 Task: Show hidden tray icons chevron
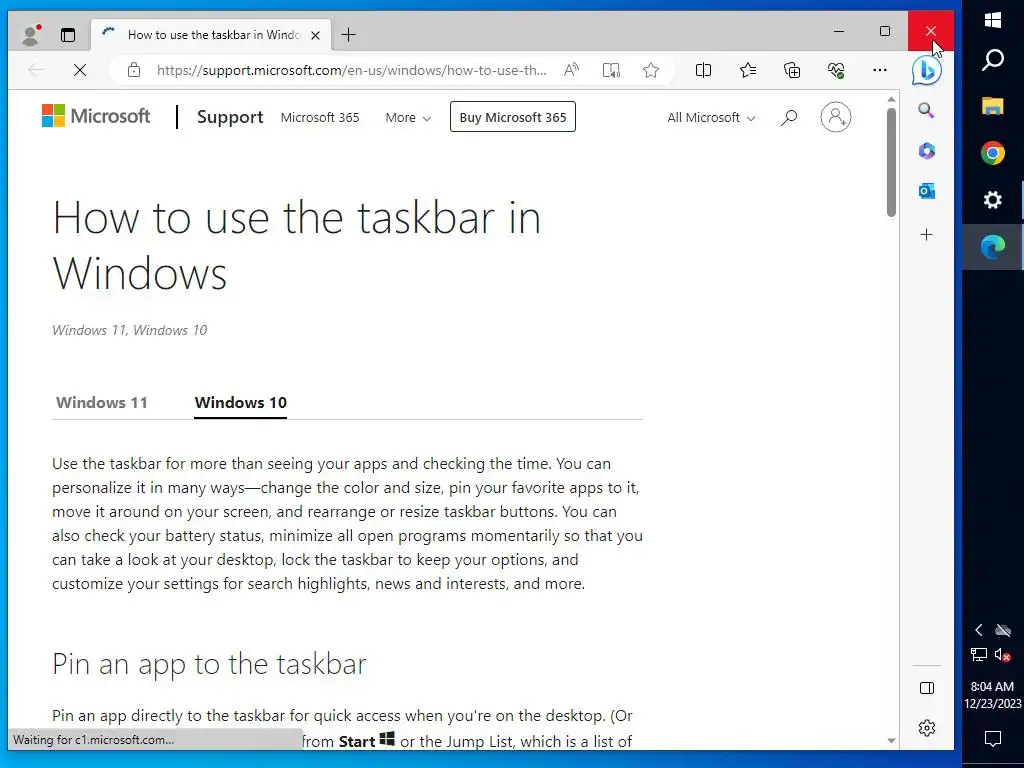(978, 630)
